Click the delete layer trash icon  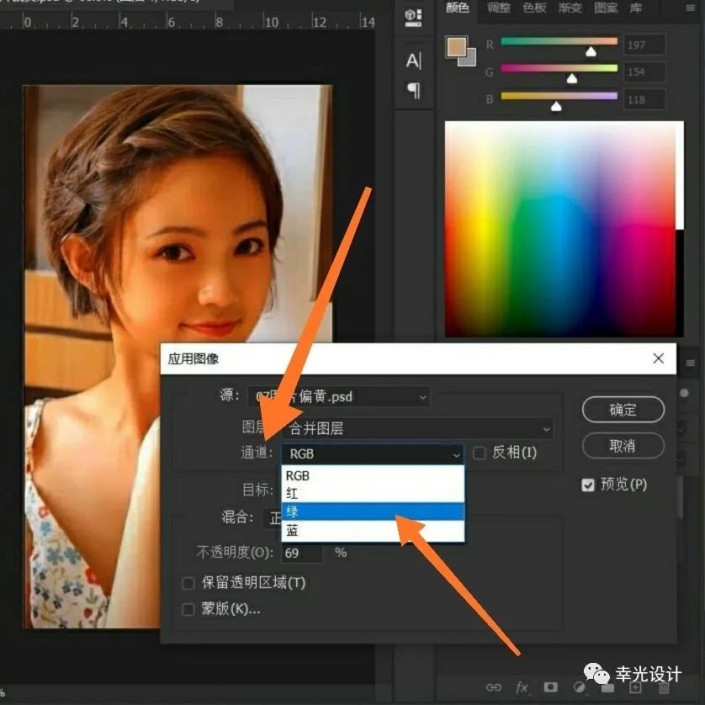664,687
